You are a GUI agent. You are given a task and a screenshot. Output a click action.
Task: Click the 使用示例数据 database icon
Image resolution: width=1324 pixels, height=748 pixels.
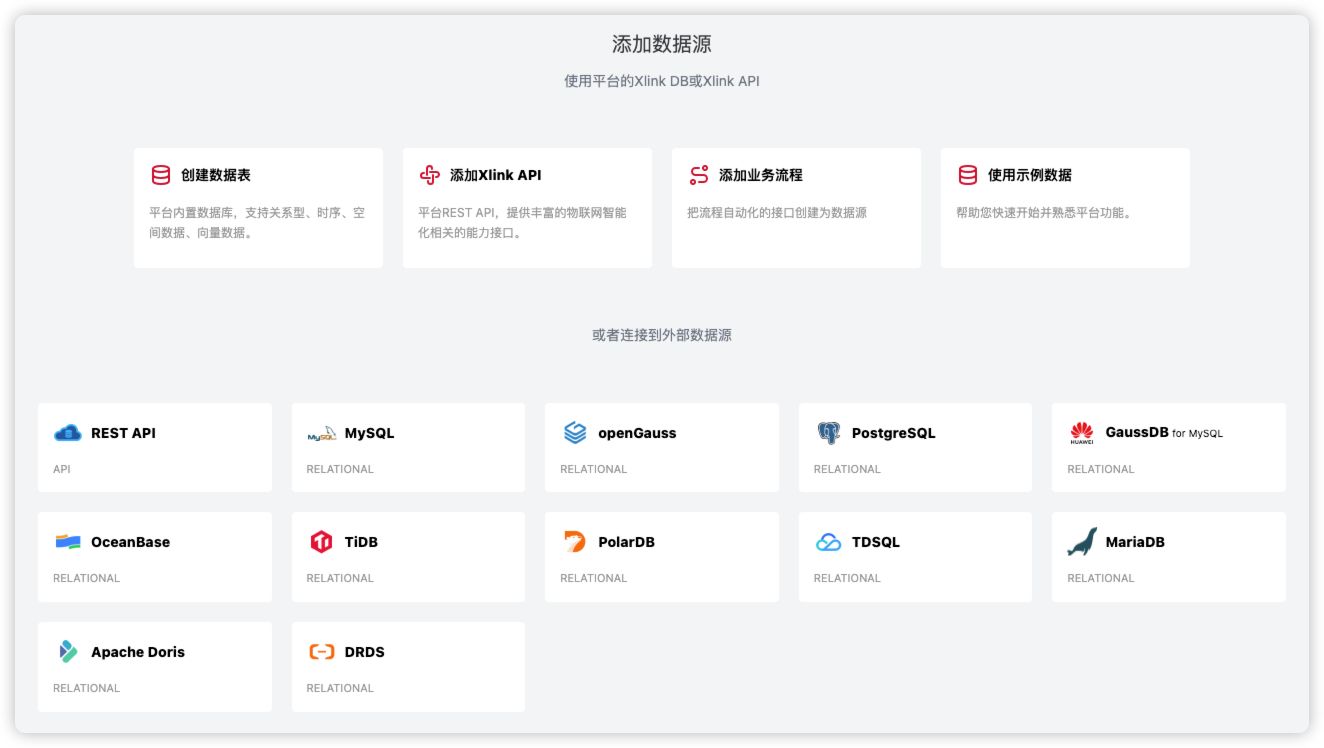click(968, 175)
